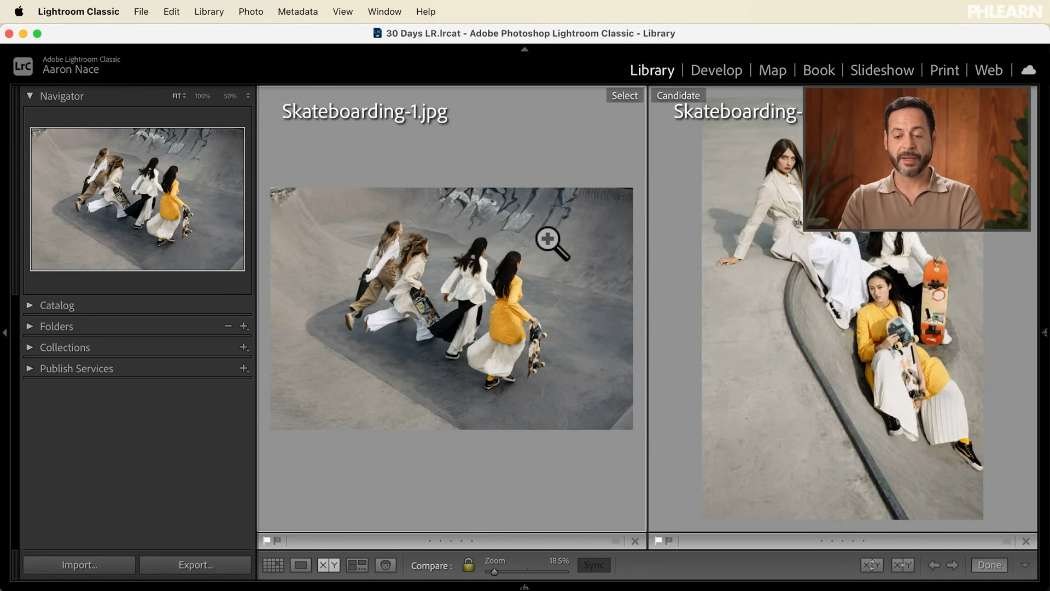Click the Navigator preview thumbnail
This screenshot has height=591, width=1050.
coord(137,199)
